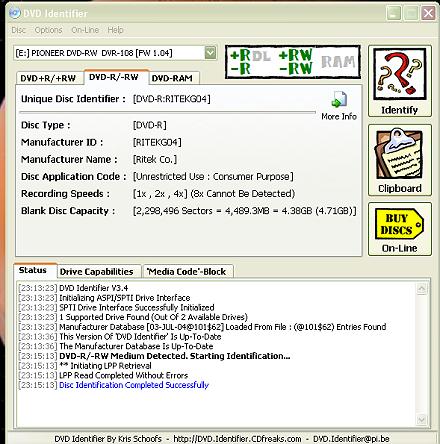440x444 pixels.
Task: Click the DVD.Identifier@pi.be email address
Action: [x=351, y=438]
